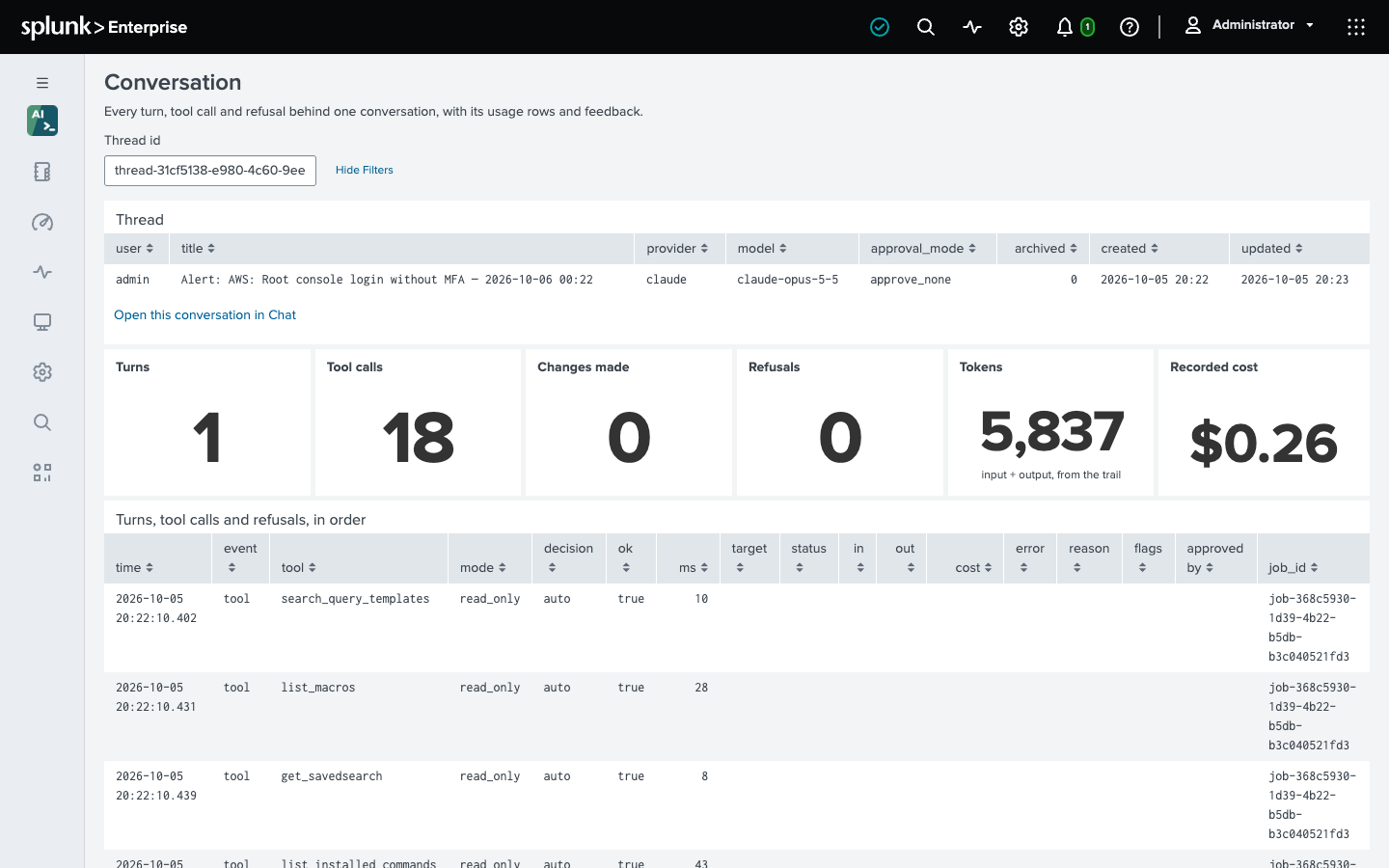Sort events table by flags column
This screenshot has width=1389, height=868.
pyautogui.click(x=1148, y=558)
